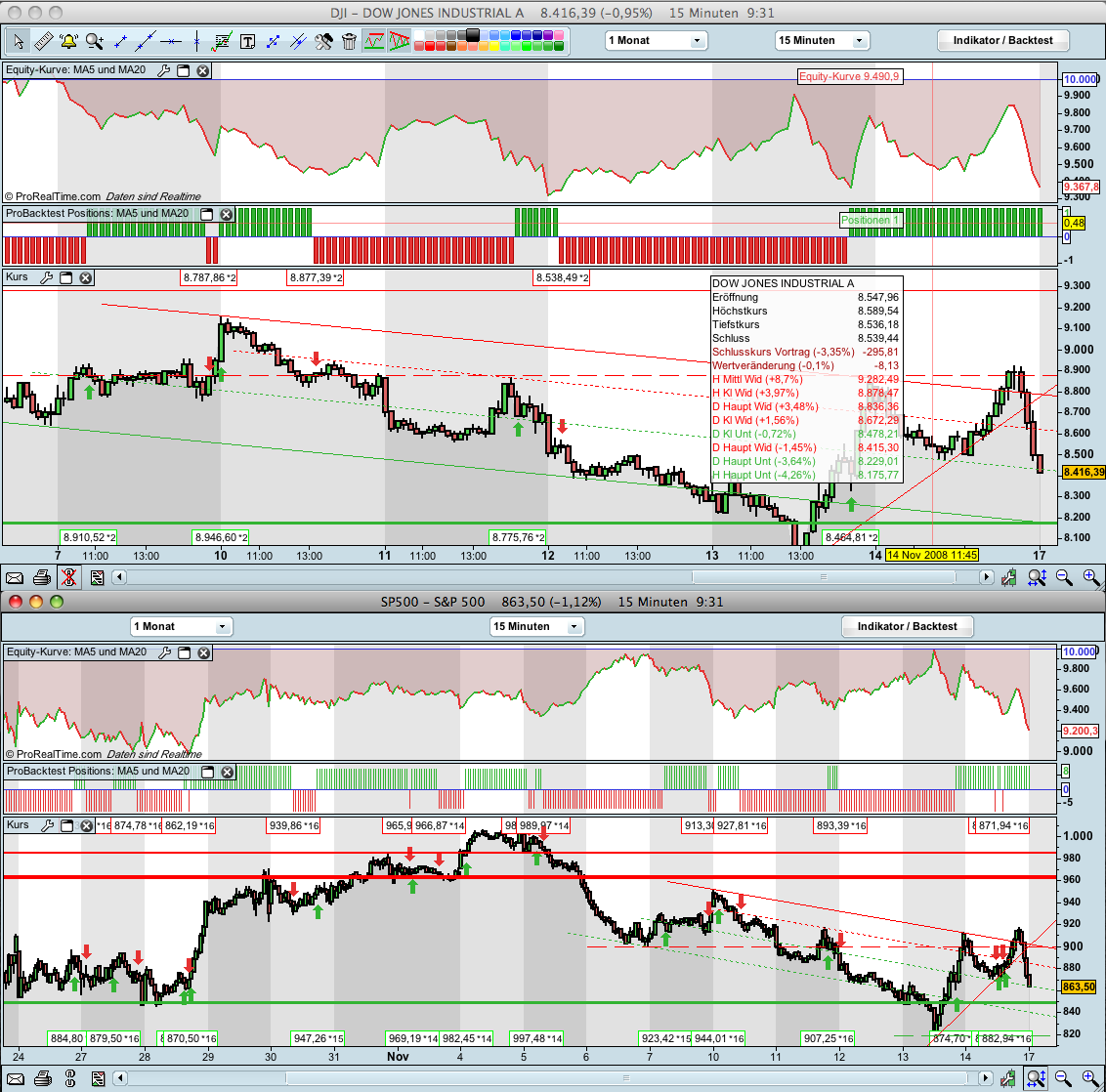1106x1092 pixels.
Task: Click the red close button of SP500 window
Action: [16, 602]
